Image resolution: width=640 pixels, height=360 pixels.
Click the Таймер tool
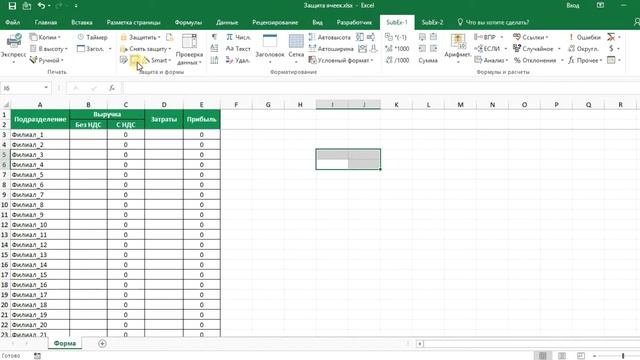(92, 37)
